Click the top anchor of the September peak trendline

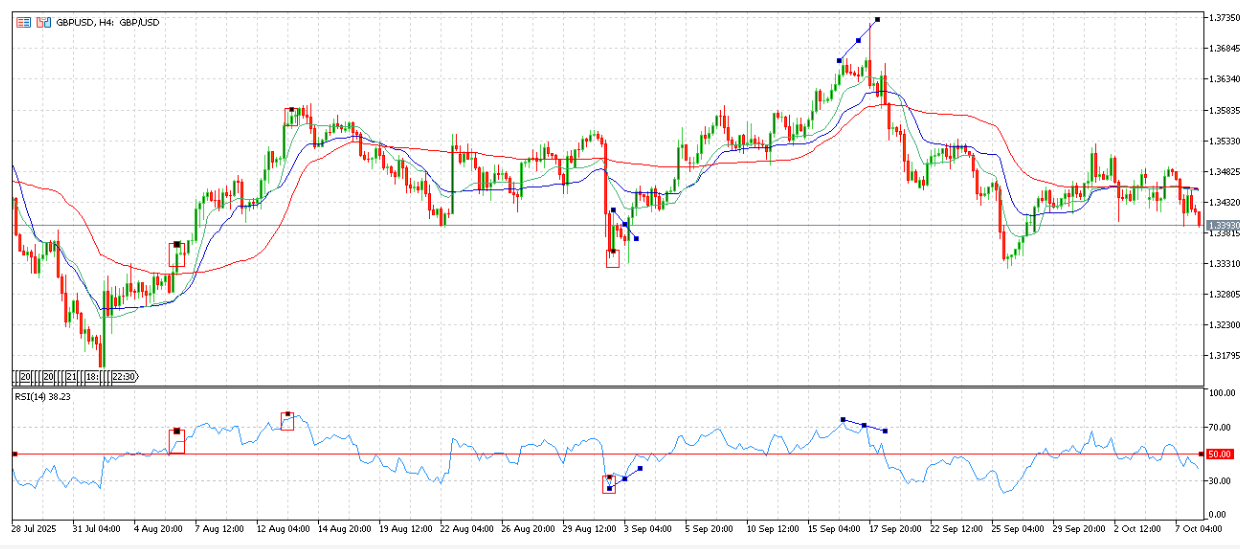(876, 19)
